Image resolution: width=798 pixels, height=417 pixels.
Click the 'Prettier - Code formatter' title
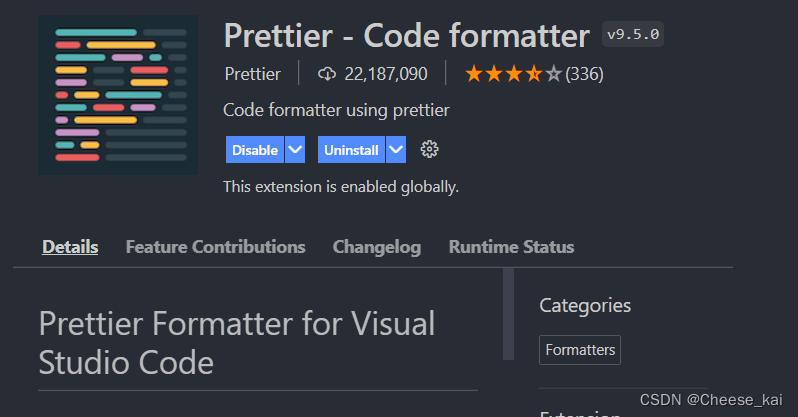407,36
